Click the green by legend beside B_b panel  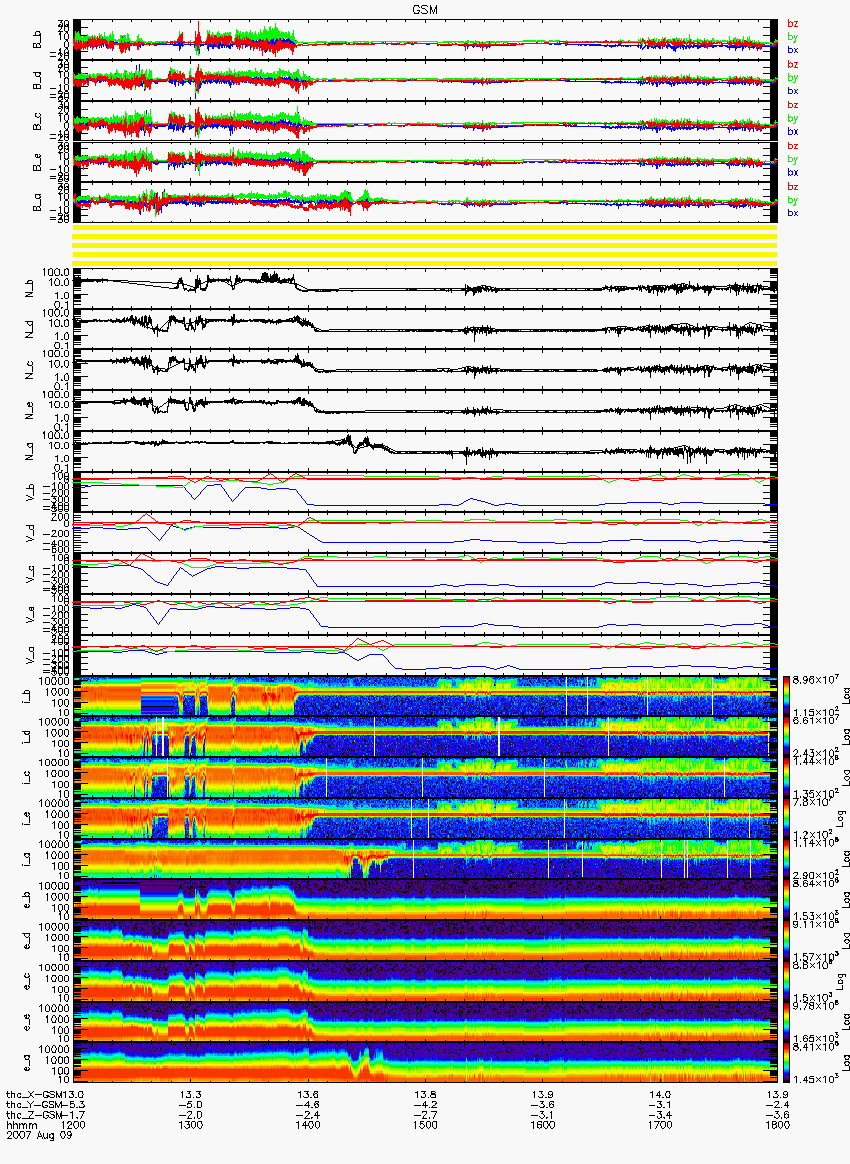coord(792,36)
